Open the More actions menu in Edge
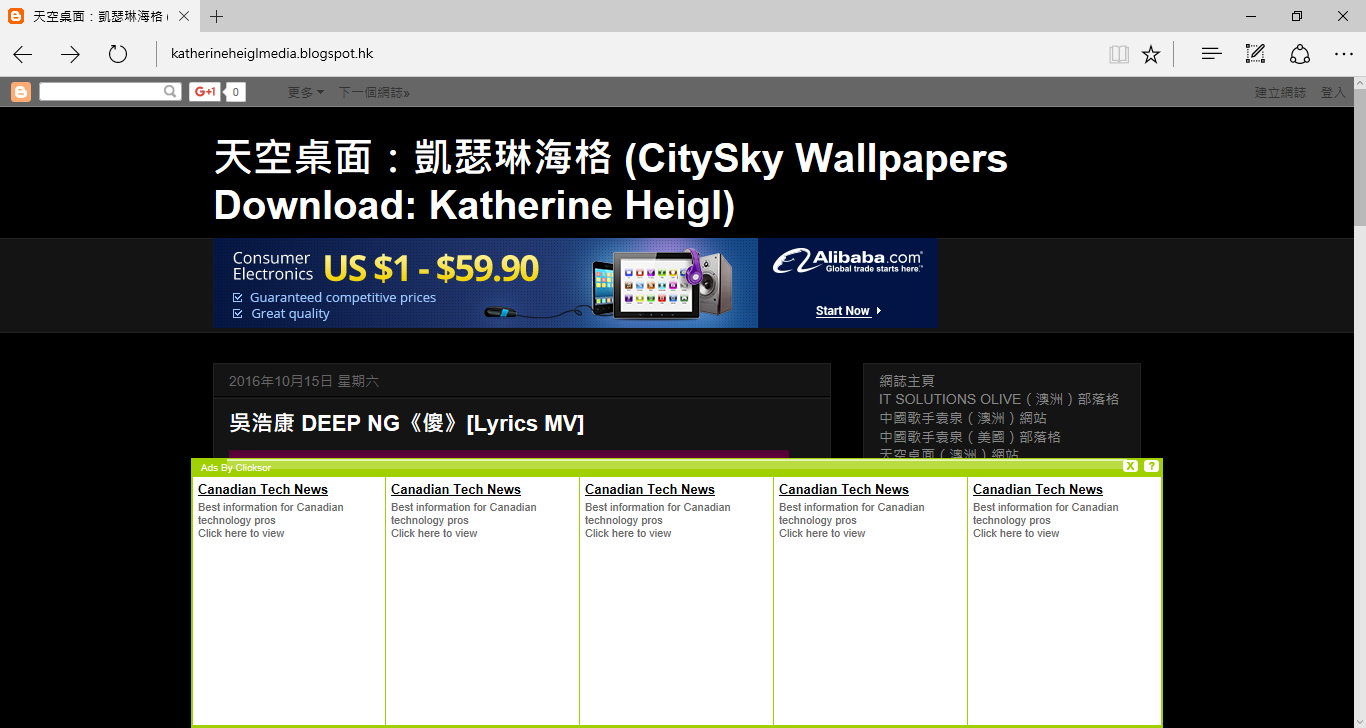 (1343, 54)
